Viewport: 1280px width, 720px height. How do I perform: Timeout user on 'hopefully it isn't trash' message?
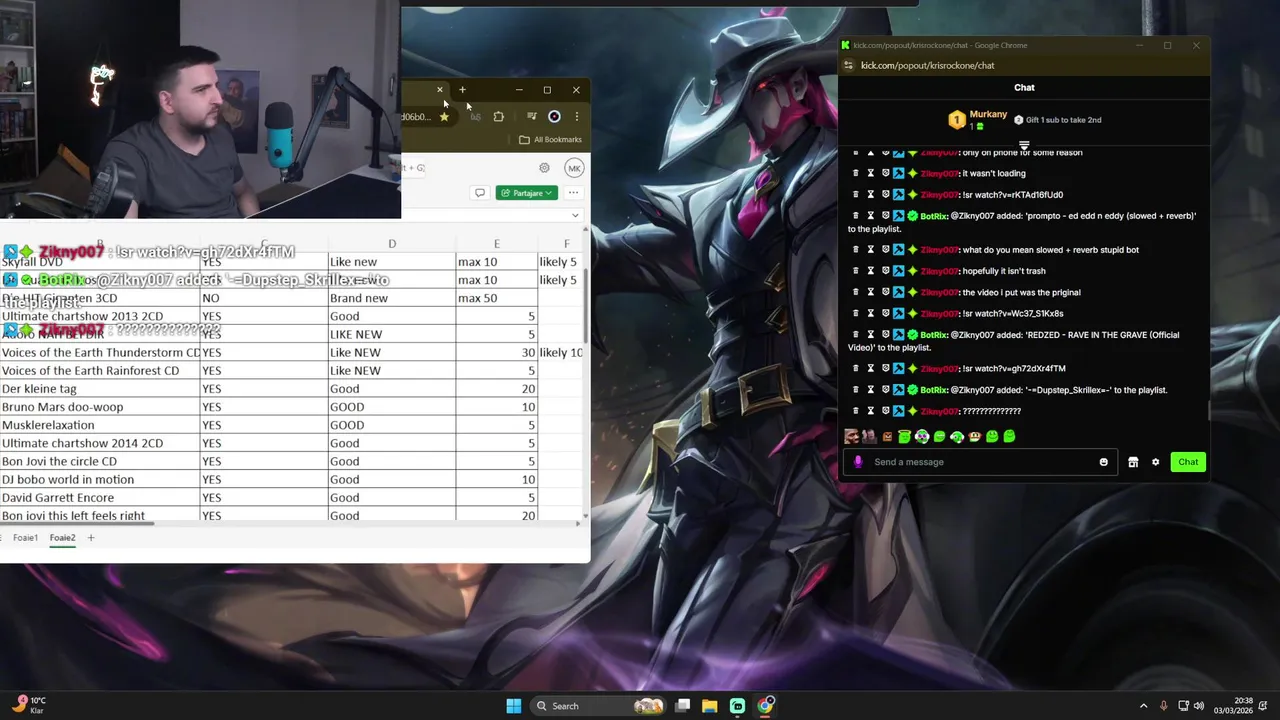[x=871, y=271]
